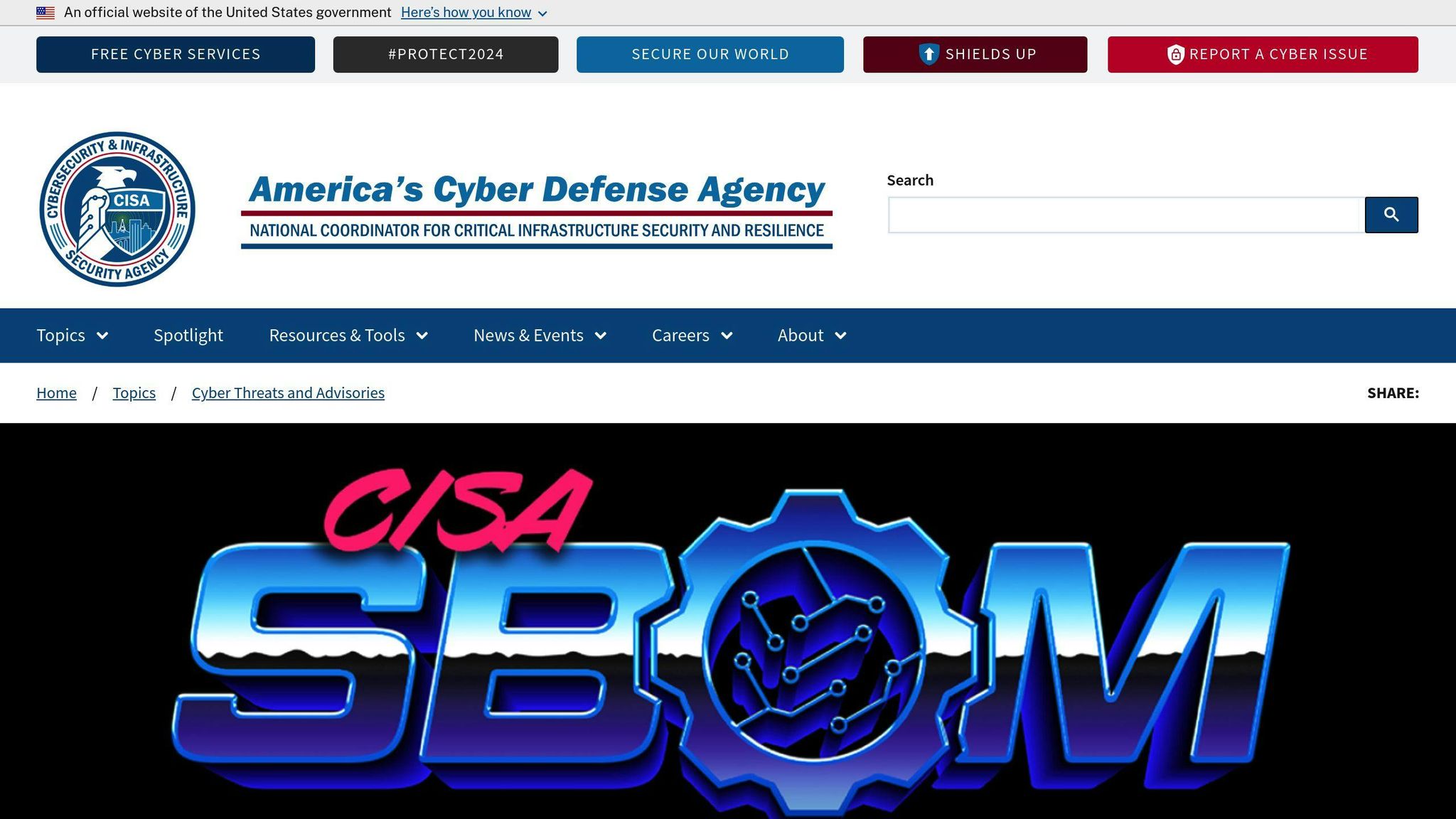Image resolution: width=1456 pixels, height=819 pixels.
Task: Focus the Search text field
Action: [1124, 215]
